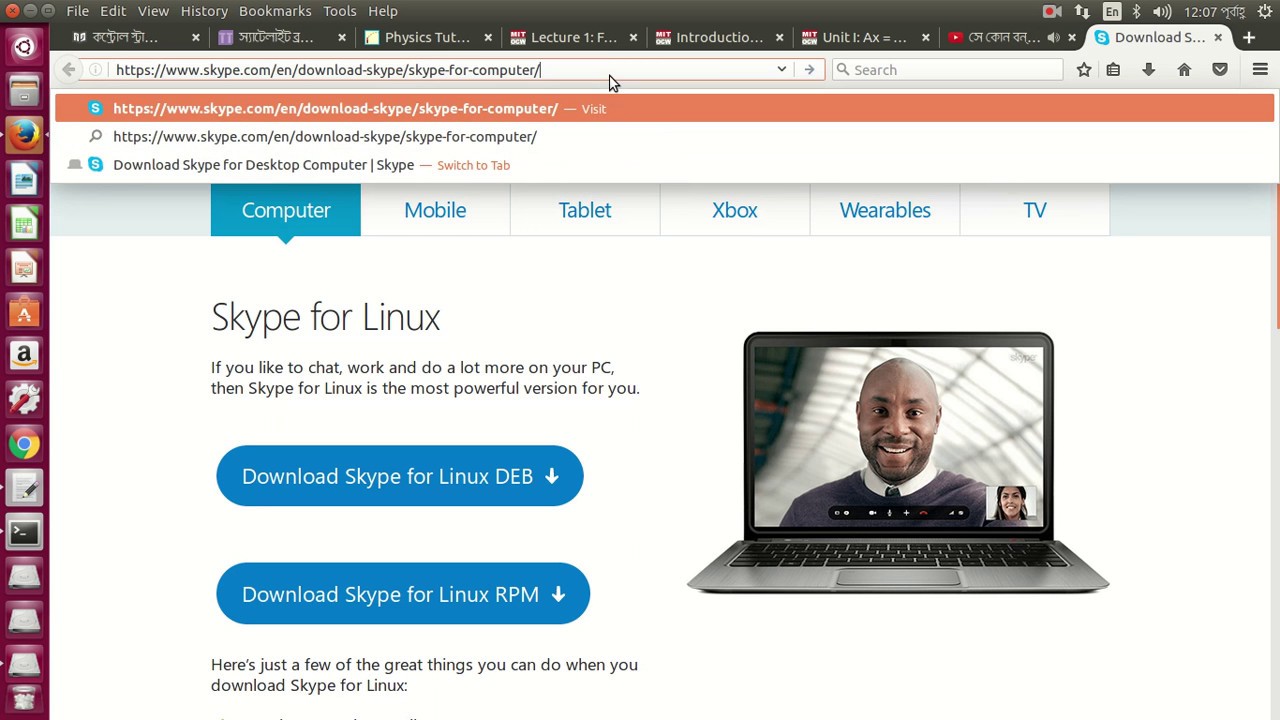Image resolution: width=1280 pixels, height=720 pixels.
Task: Launch LibreOffice Calc from dock
Action: [24, 223]
